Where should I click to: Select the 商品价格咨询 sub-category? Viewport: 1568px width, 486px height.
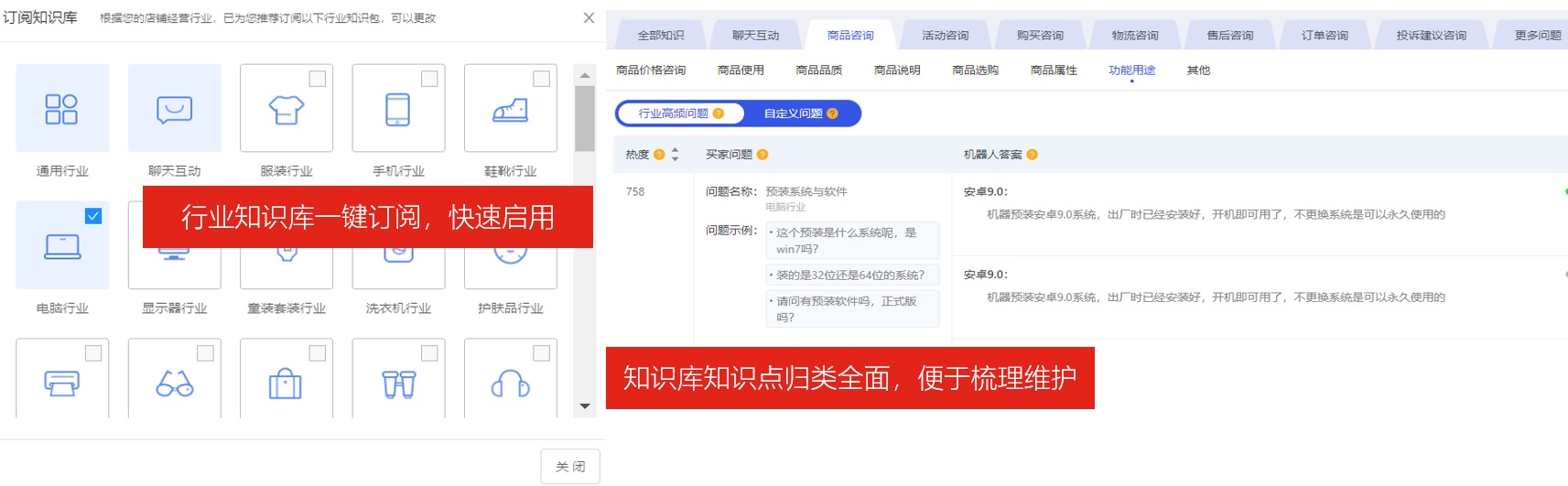point(651,70)
